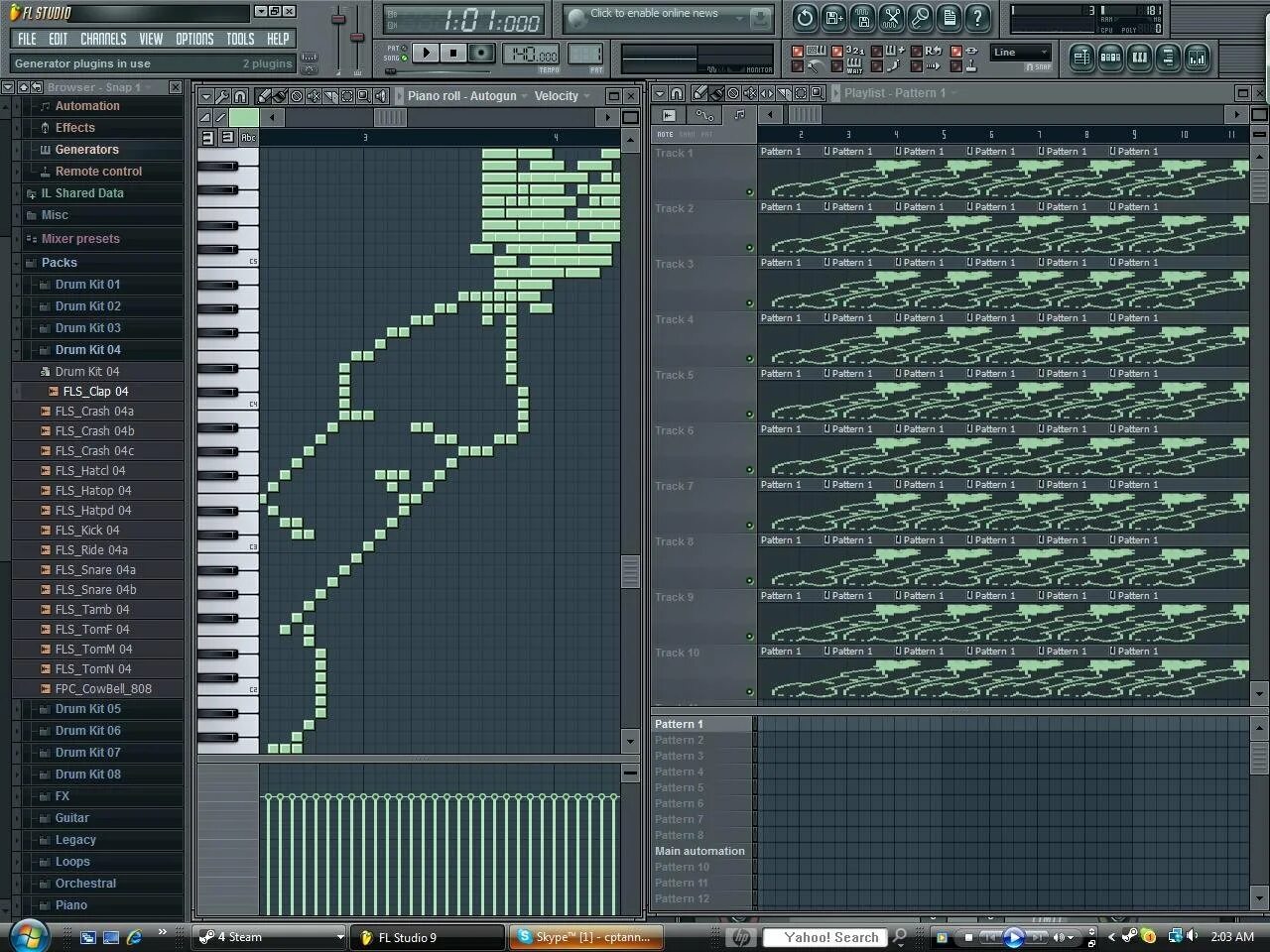Image resolution: width=1270 pixels, height=952 pixels.
Task: Click the Undo icon in the top toolbar
Action: pos(805,20)
